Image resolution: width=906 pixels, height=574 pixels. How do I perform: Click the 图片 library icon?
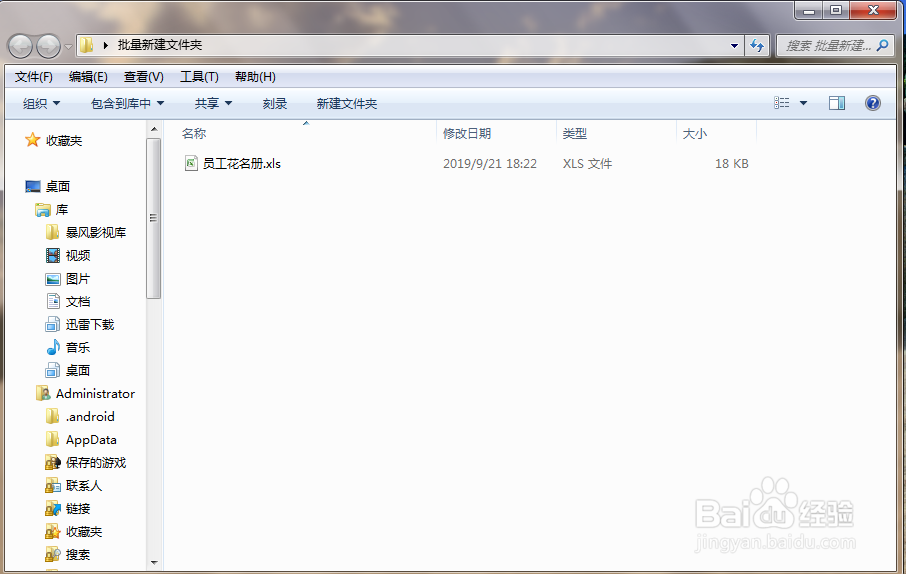[x=53, y=279]
